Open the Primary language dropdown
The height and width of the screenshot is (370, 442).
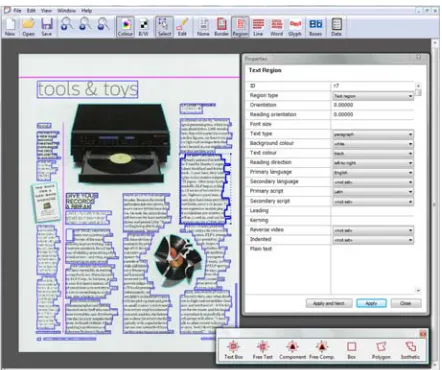[373, 173]
